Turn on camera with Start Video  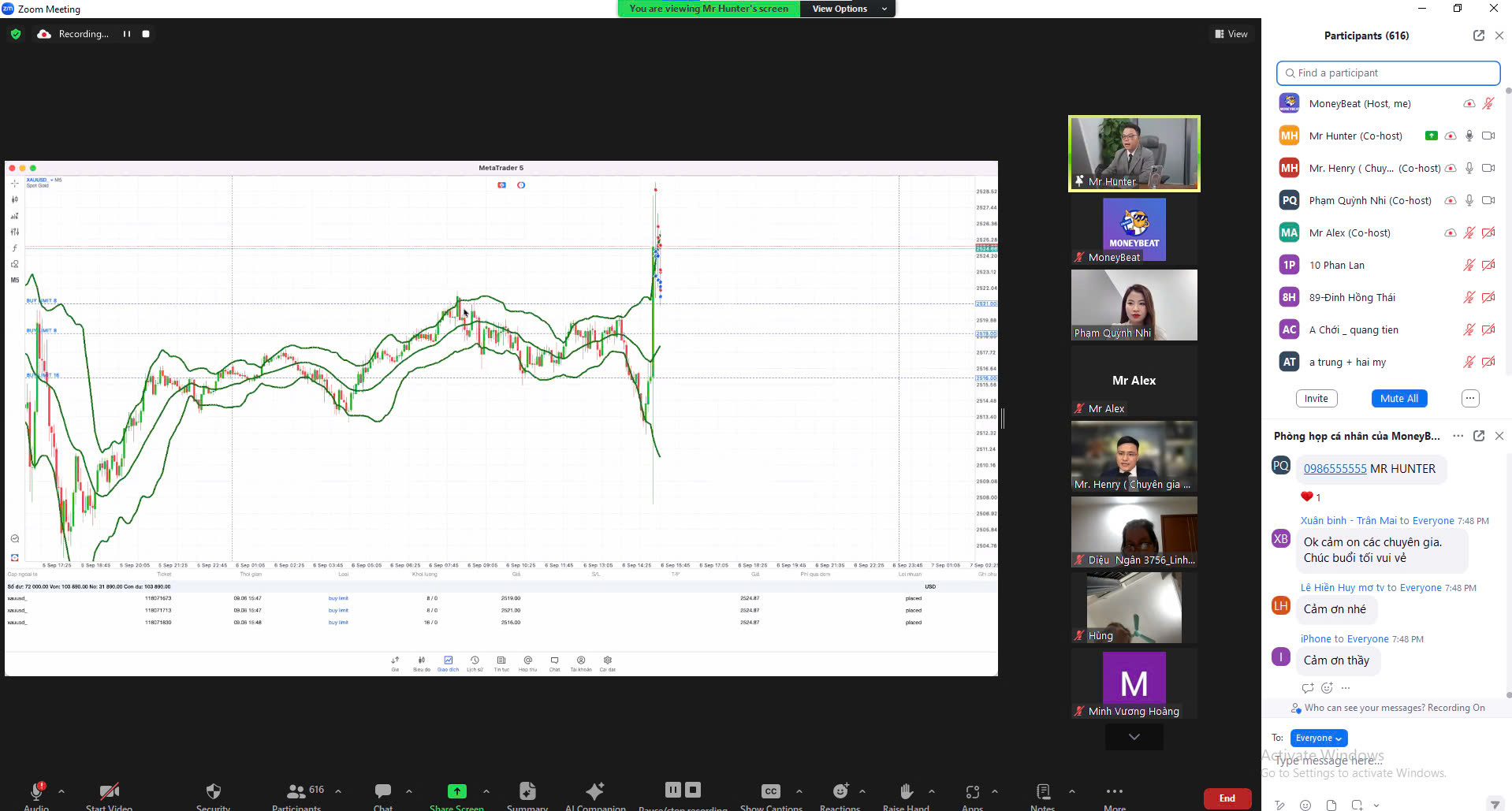point(109,791)
